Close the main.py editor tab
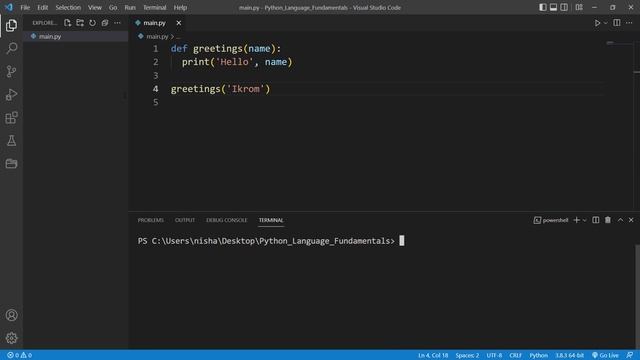 pyautogui.click(x=179, y=23)
